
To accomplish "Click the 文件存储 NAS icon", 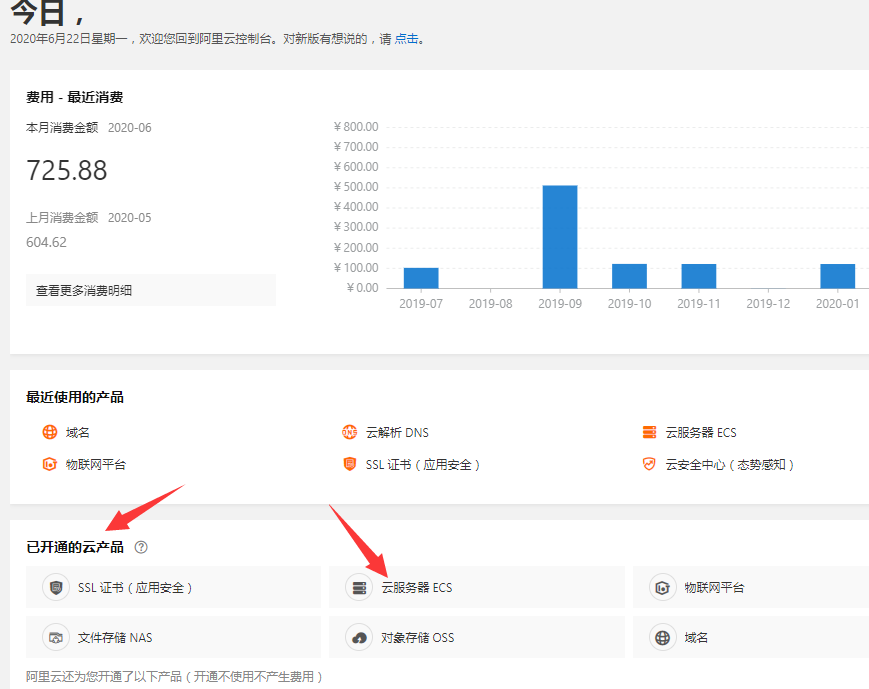I will 56,637.
